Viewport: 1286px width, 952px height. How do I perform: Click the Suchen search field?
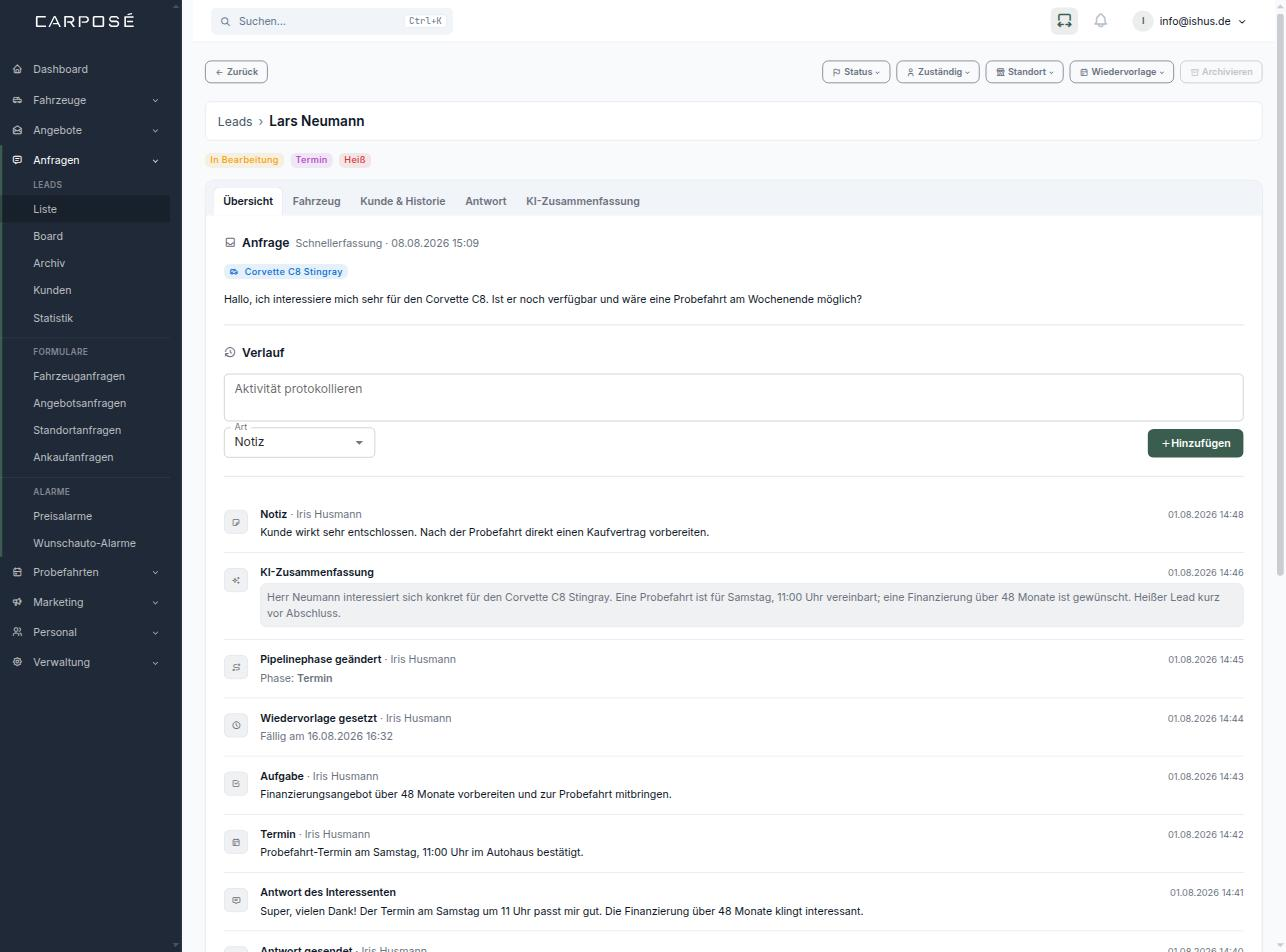point(332,21)
